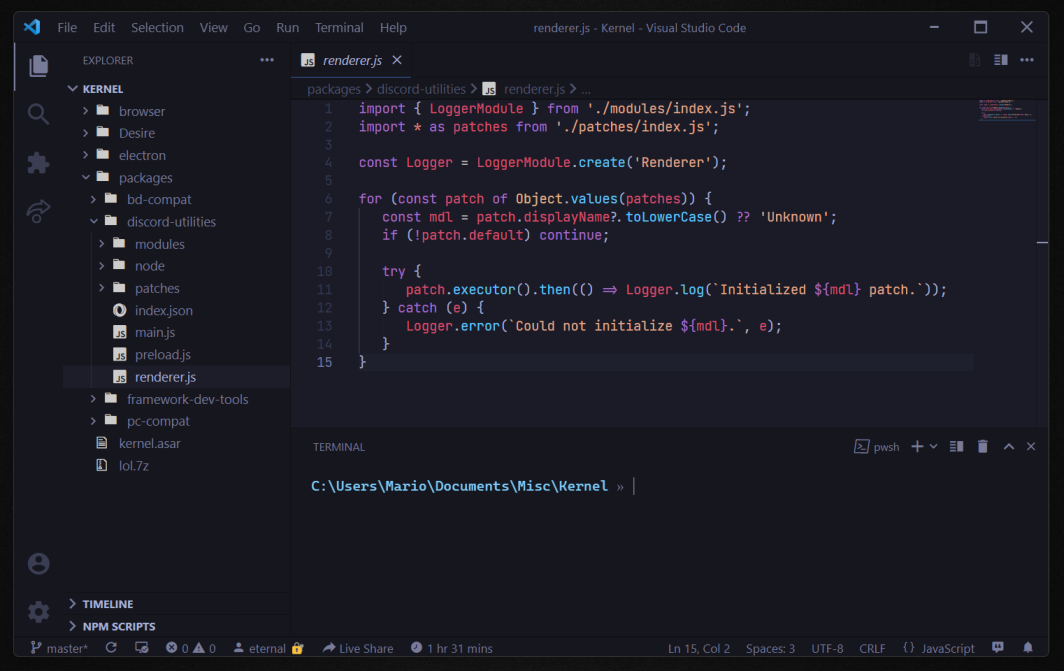
Task: Open the Extensions view in activity bar
Action: tap(39, 163)
